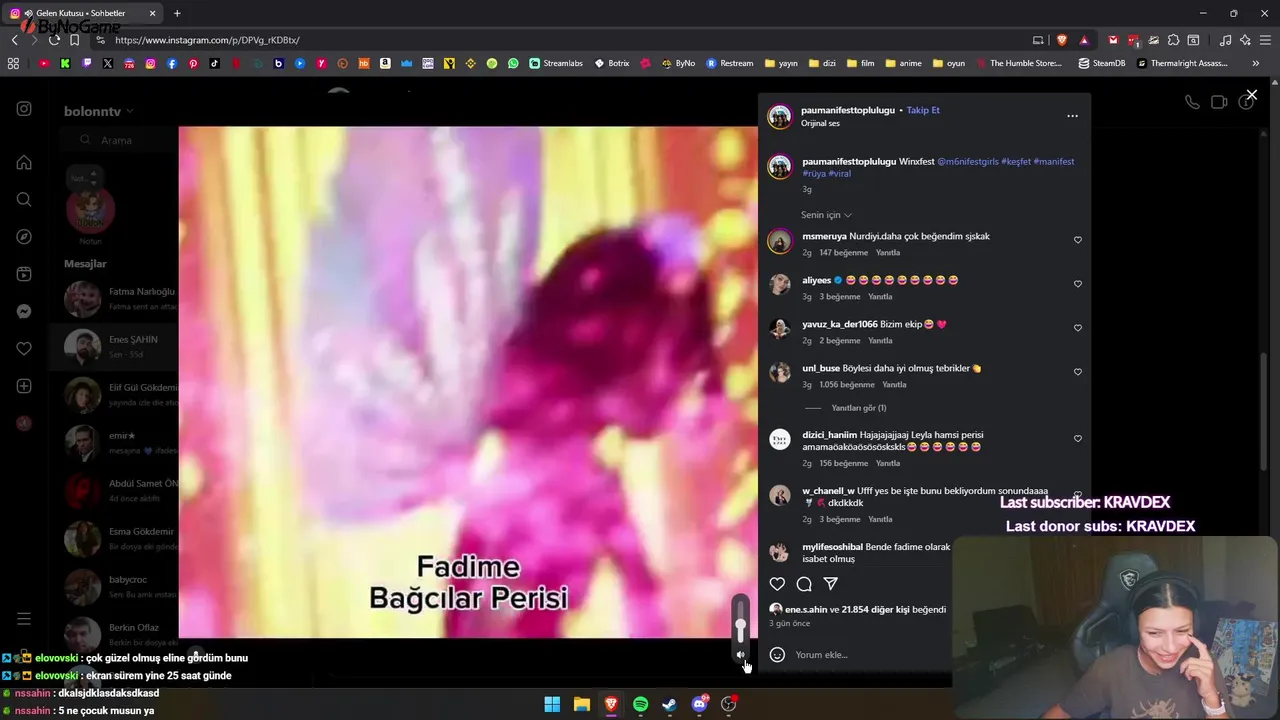Show more bookmarks with the double chevron
The image size is (1280, 720).
coord(1255,63)
